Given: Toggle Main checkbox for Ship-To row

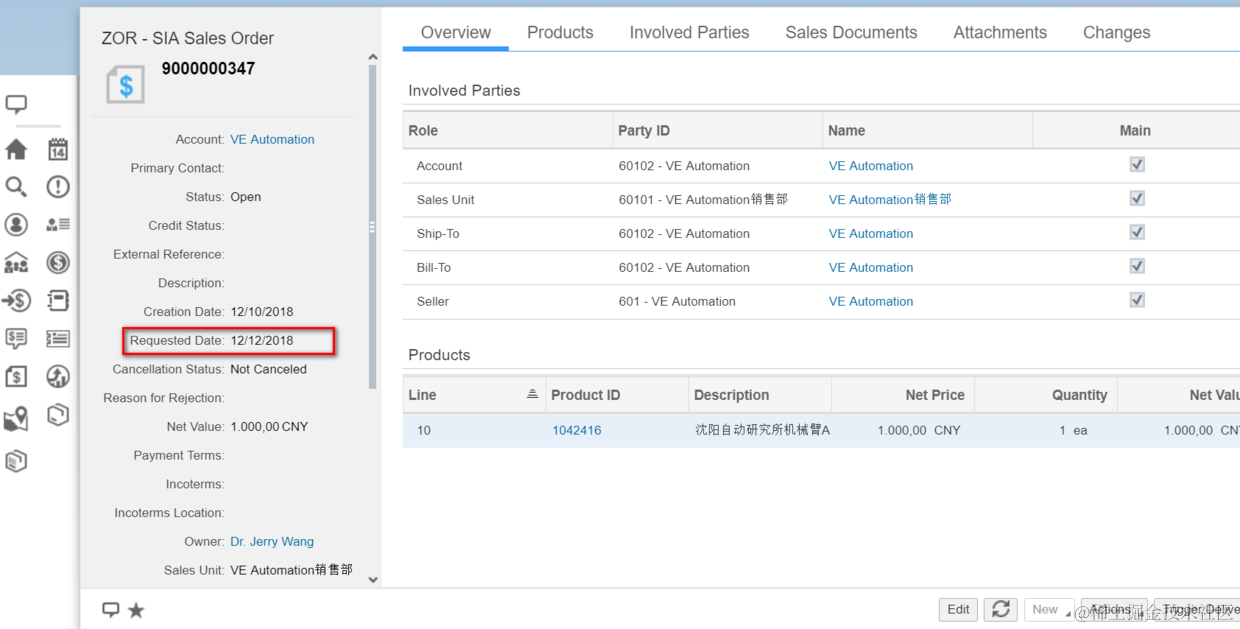Looking at the screenshot, I should [x=1137, y=233].
